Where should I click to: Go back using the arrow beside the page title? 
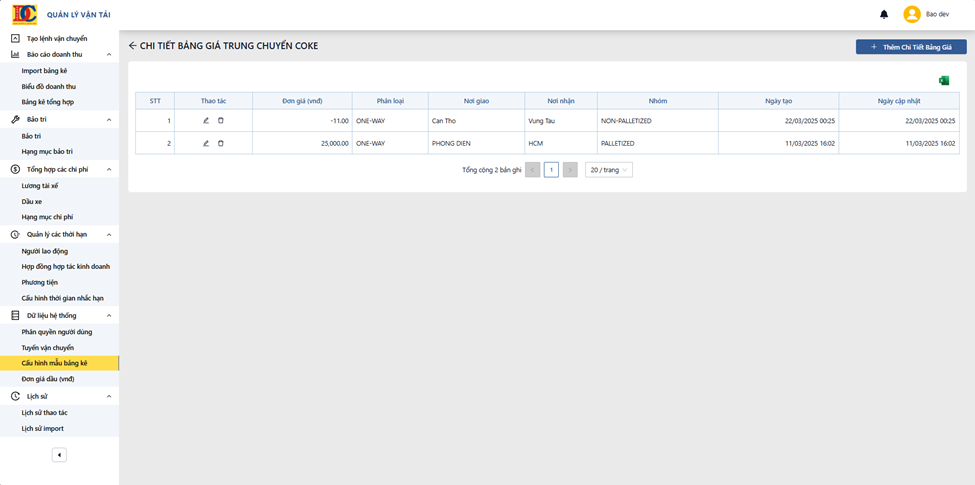pos(132,46)
